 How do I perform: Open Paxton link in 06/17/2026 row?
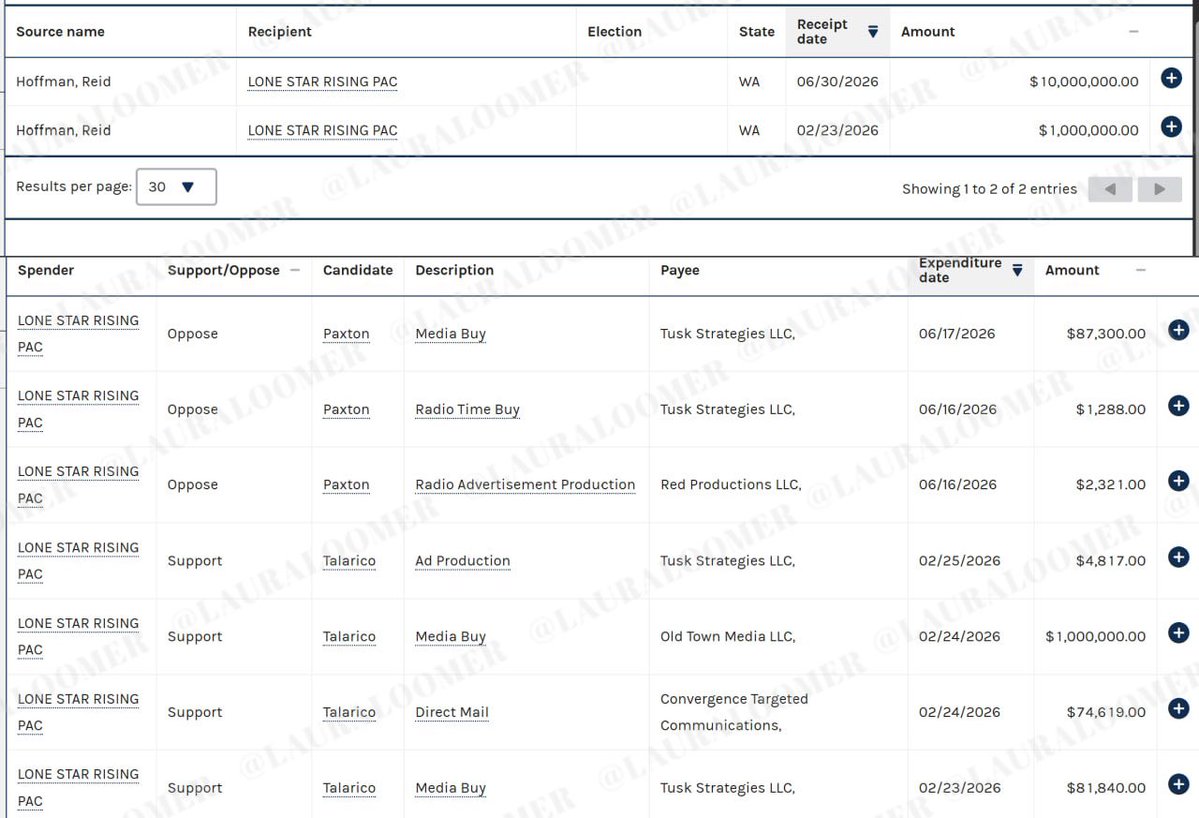point(346,333)
